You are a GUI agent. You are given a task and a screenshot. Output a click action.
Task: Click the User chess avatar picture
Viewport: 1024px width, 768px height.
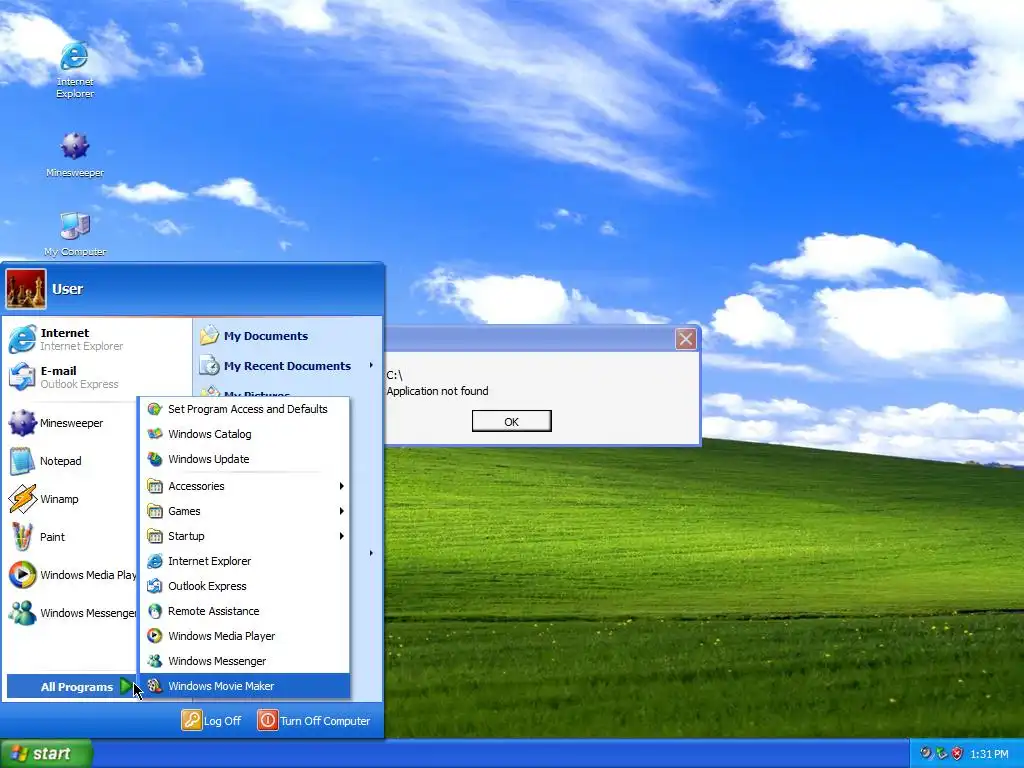[x=26, y=289]
